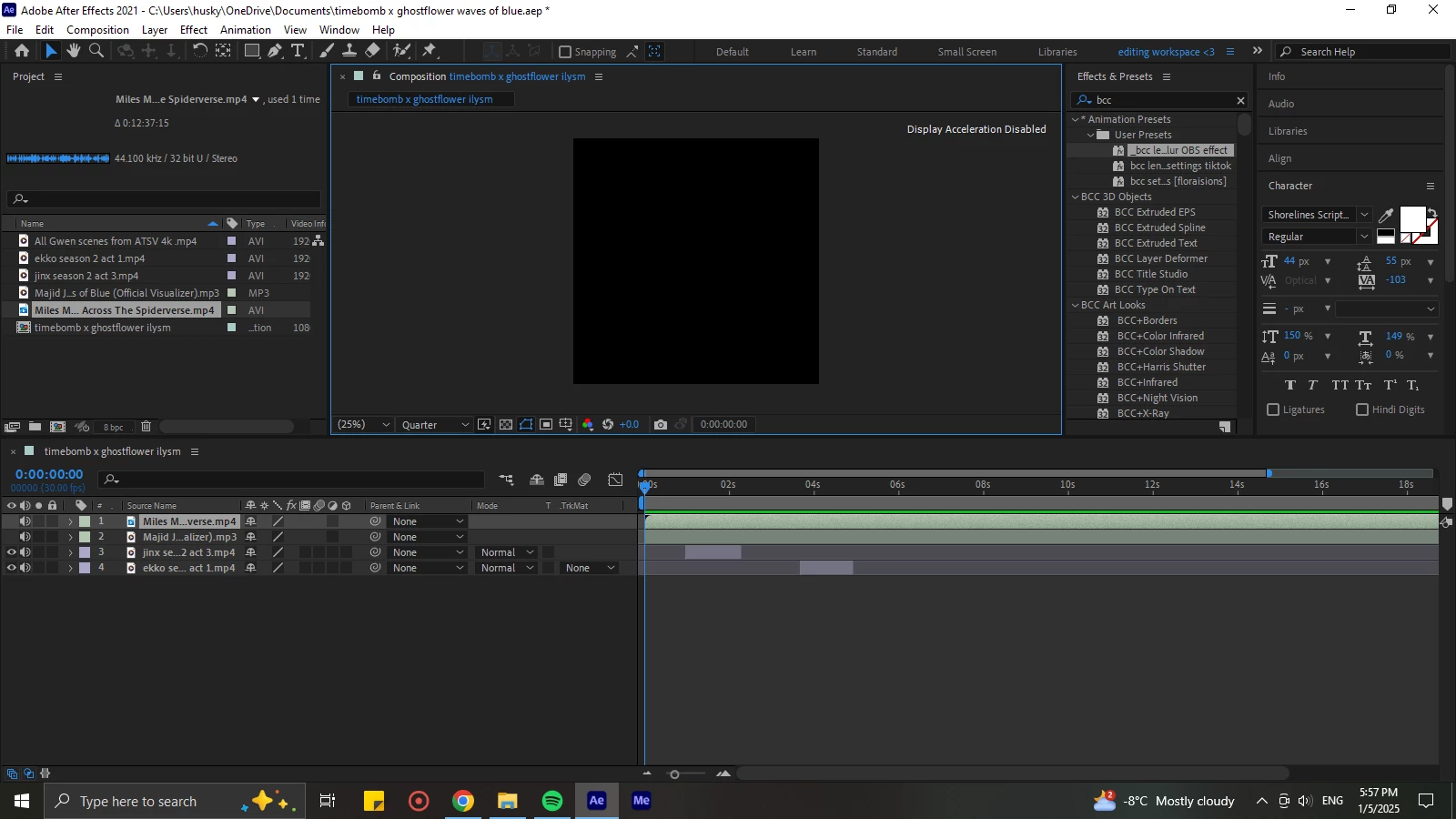This screenshot has width=1456, height=819.
Task: Toggle Faux Bold in Character panel
Action: [1290, 385]
